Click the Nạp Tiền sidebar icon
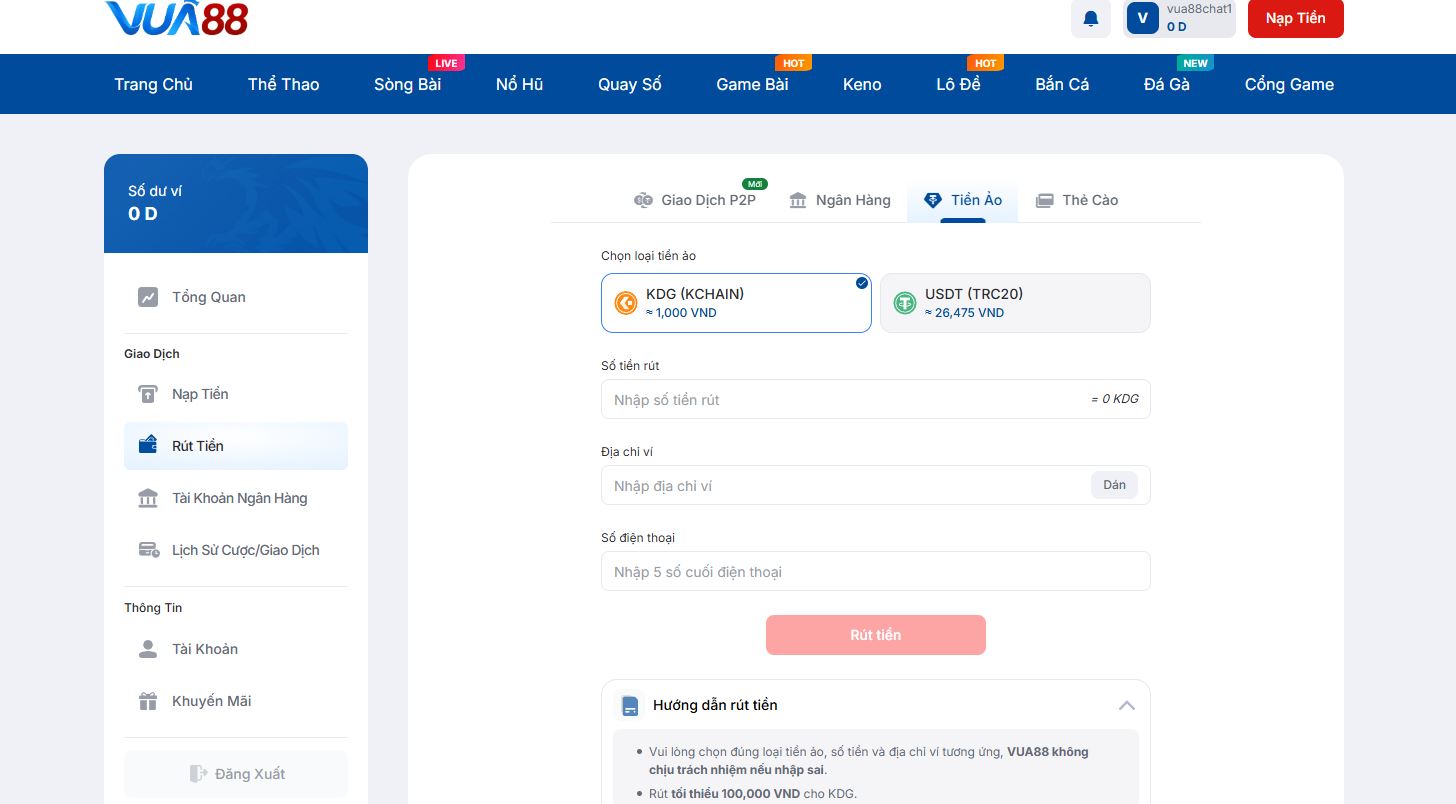 pos(148,394)
